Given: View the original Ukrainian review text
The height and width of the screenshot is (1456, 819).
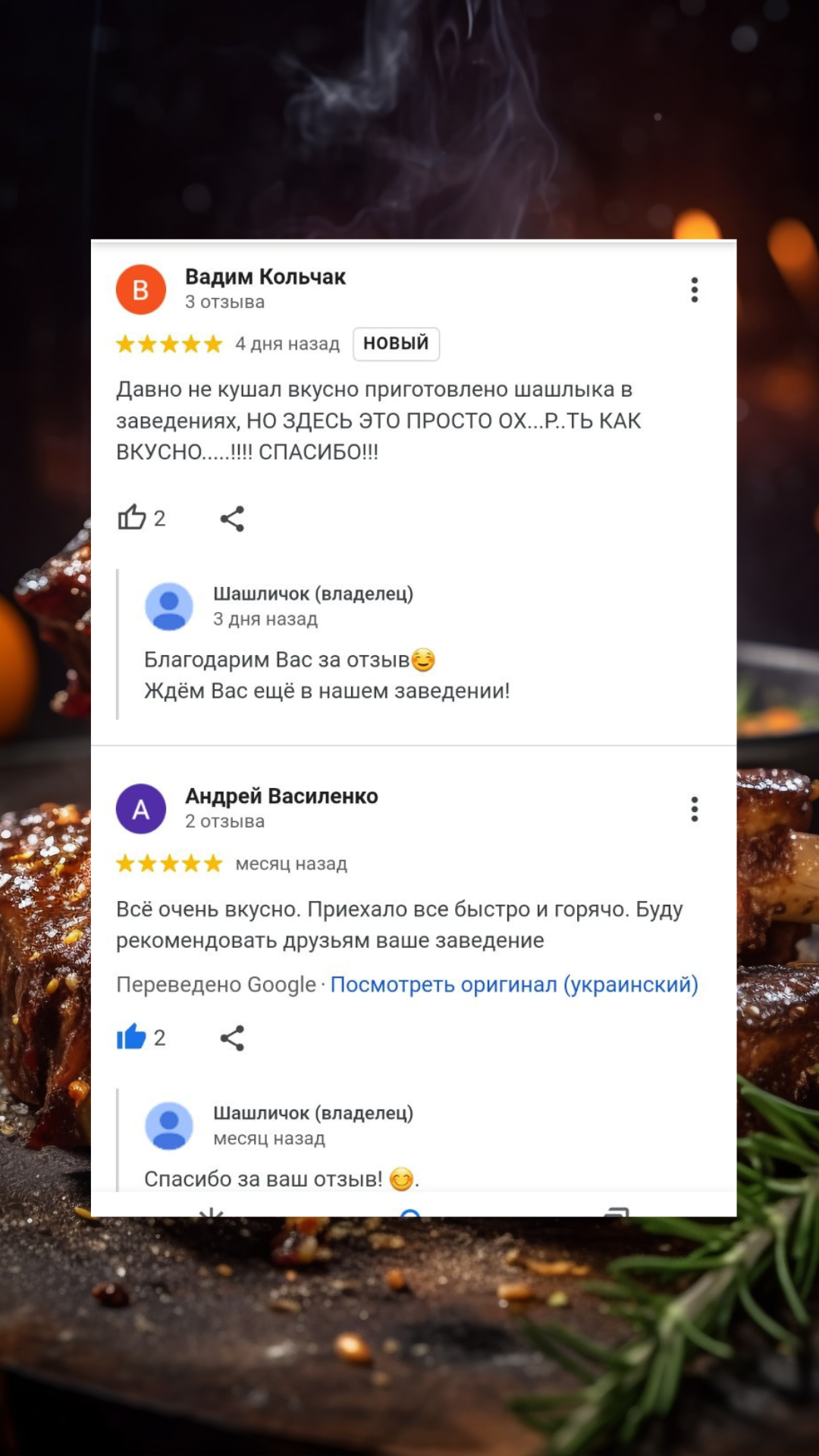Looking at the screenshot, I should (514, 984).
